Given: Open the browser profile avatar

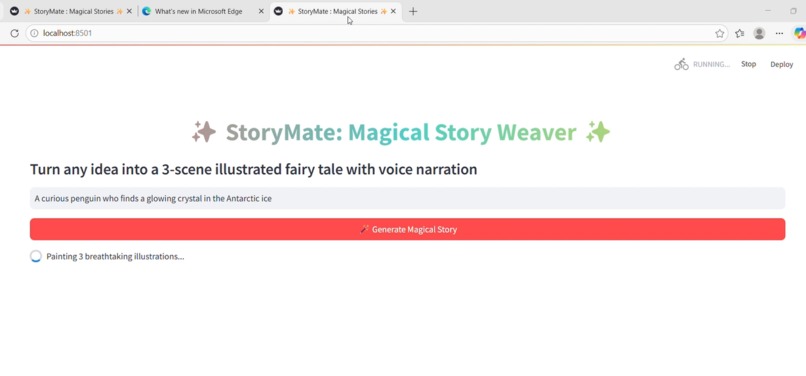Looking at the screenshot, I should click(759, 33).
